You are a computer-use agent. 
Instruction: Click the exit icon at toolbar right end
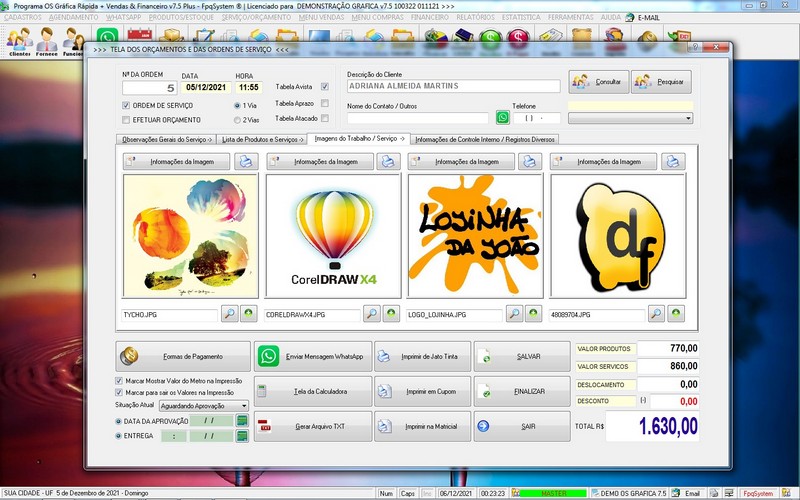[680, 39]
